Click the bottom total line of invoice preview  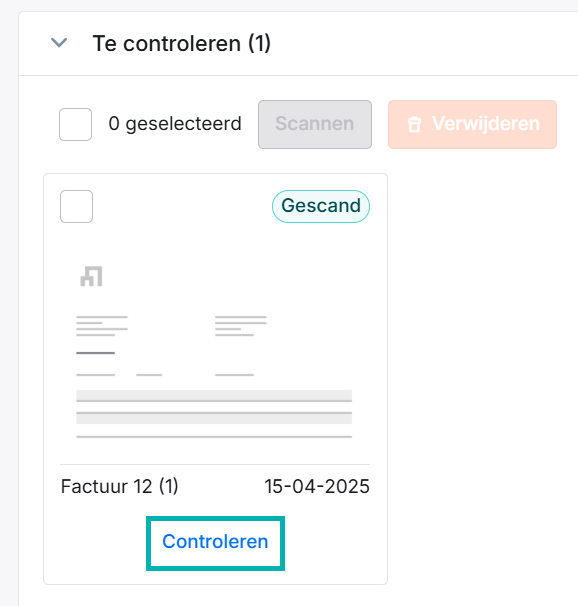click(214, 437)
